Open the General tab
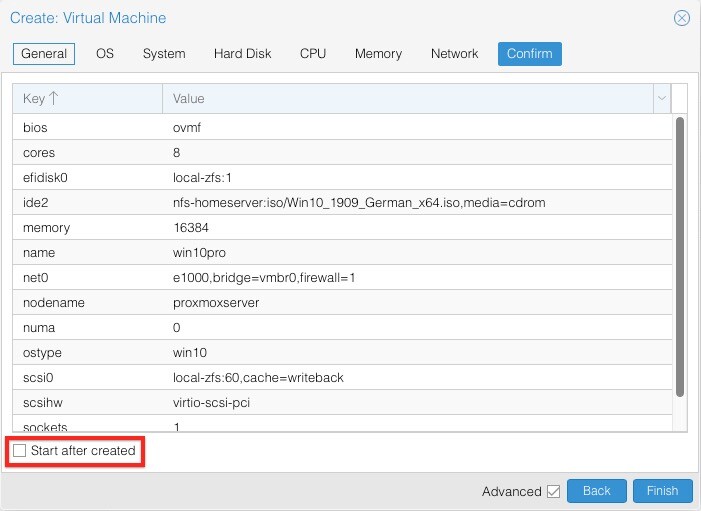Image resolution: width=701 pixels, height=511 pixels. [x=44, y=54]
